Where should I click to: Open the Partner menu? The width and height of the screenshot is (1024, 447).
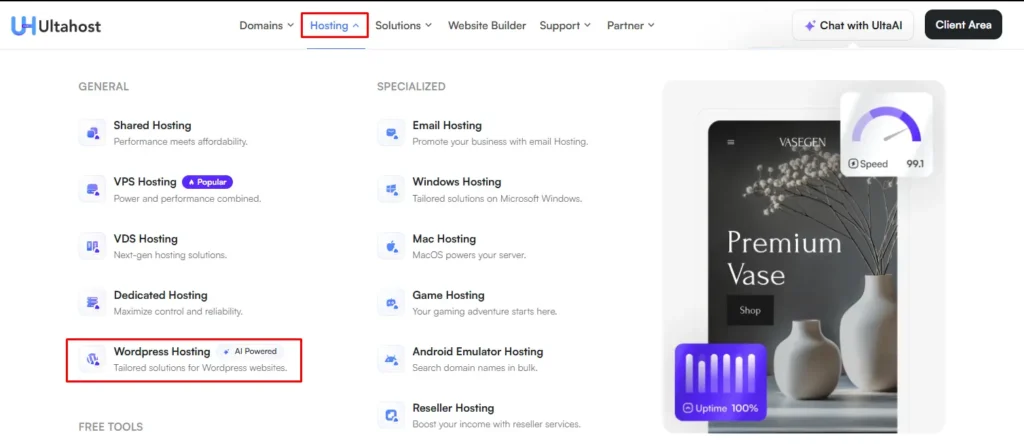(631, 25)
